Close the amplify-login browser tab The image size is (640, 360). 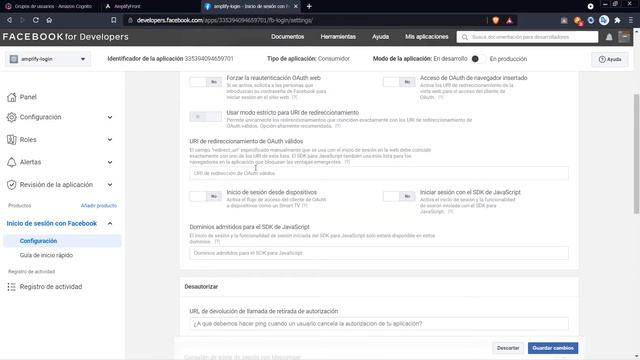tap(296, 7)
